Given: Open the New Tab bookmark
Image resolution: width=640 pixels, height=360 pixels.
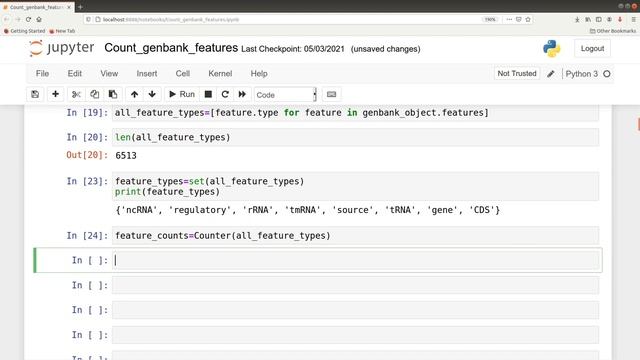Looking at the screenshot, I should [x=62, y=31].
